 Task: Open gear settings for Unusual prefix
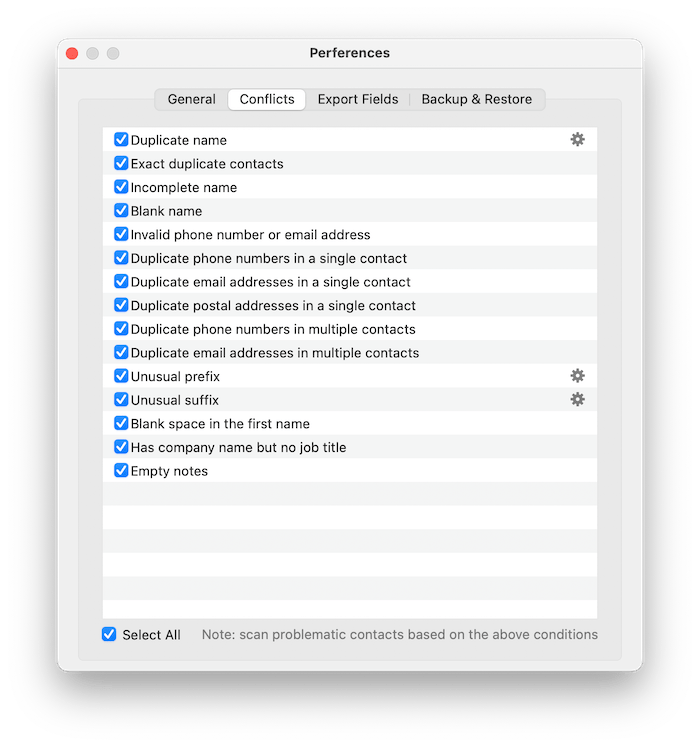[577, 376]
